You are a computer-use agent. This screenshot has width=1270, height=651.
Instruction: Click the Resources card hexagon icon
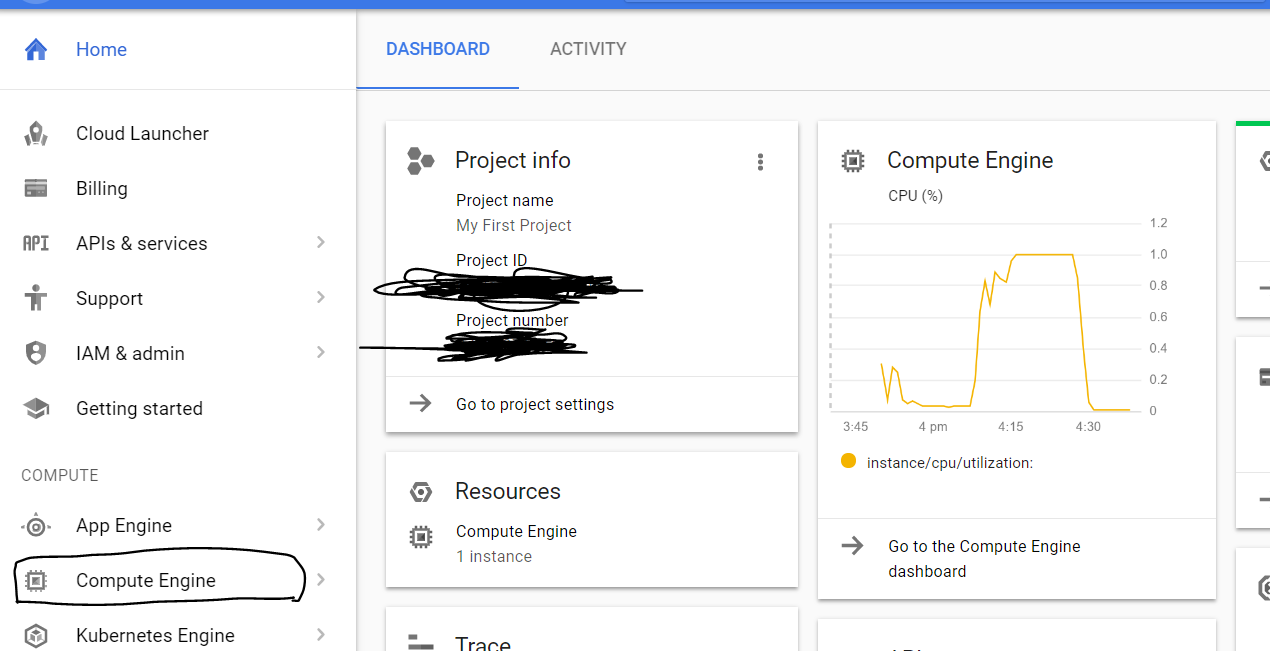[421, 491]
